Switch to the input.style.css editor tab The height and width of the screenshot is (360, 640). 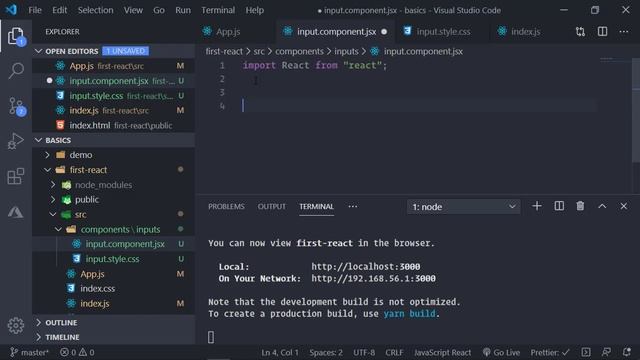click(442, 31)
